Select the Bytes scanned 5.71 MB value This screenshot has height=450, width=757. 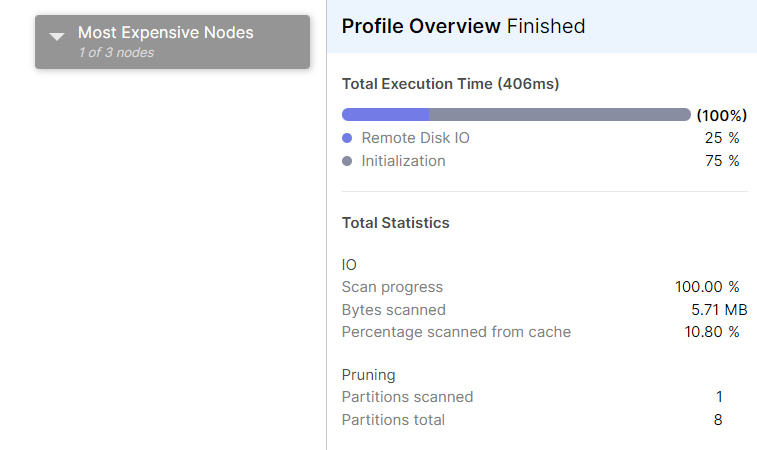coord(719,310)
